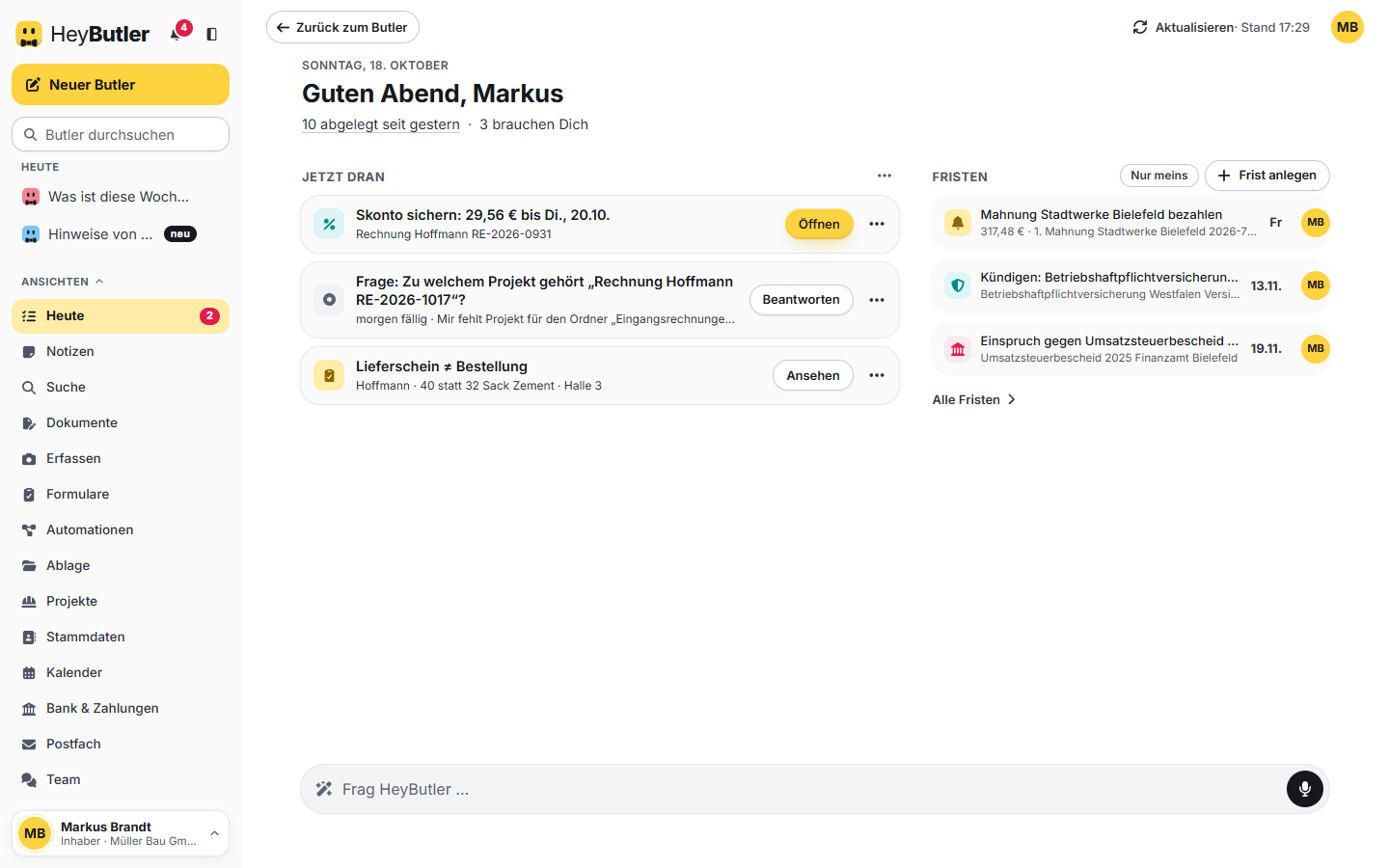1389x868 pixels.
Task: Open '10 abgelegt seit gestern' link
Action: point(381,124)
